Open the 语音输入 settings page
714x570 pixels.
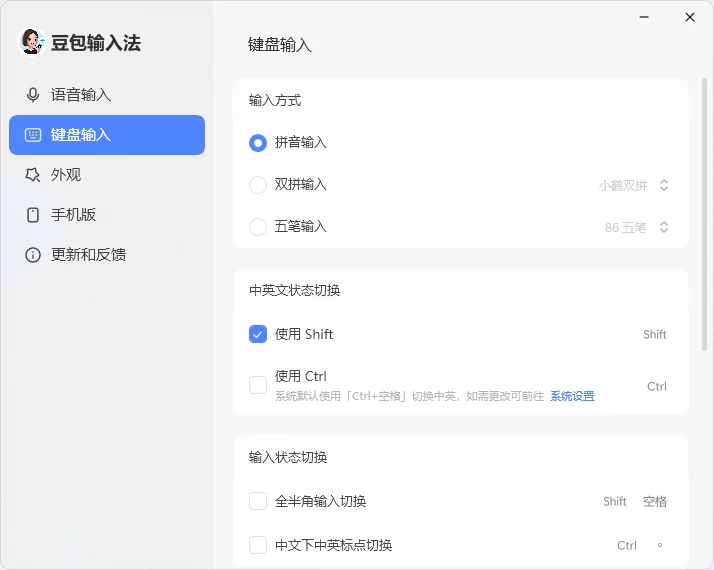pyautogui.click(x=107, y=95)
